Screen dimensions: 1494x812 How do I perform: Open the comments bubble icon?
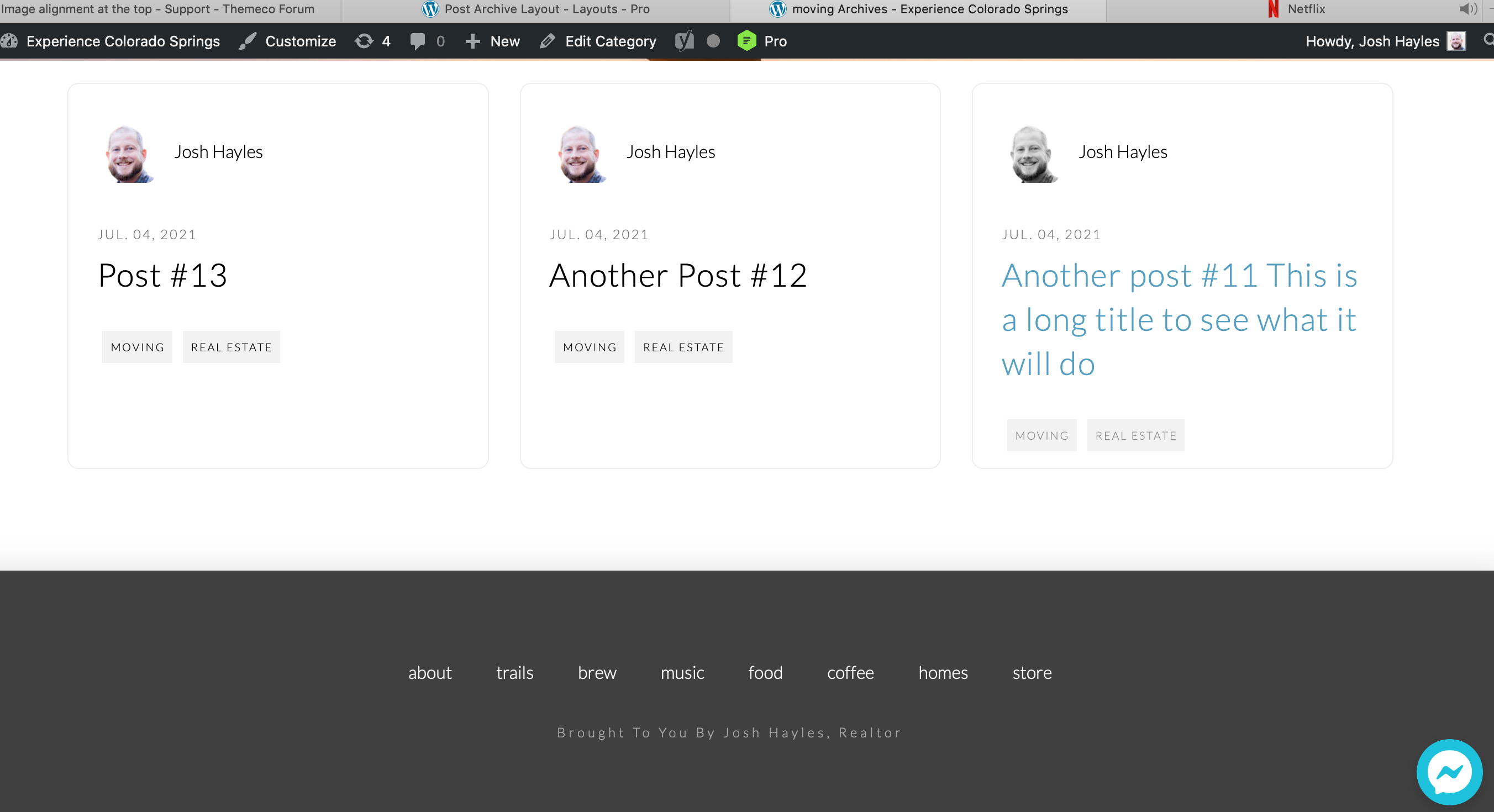coord(417,41)
